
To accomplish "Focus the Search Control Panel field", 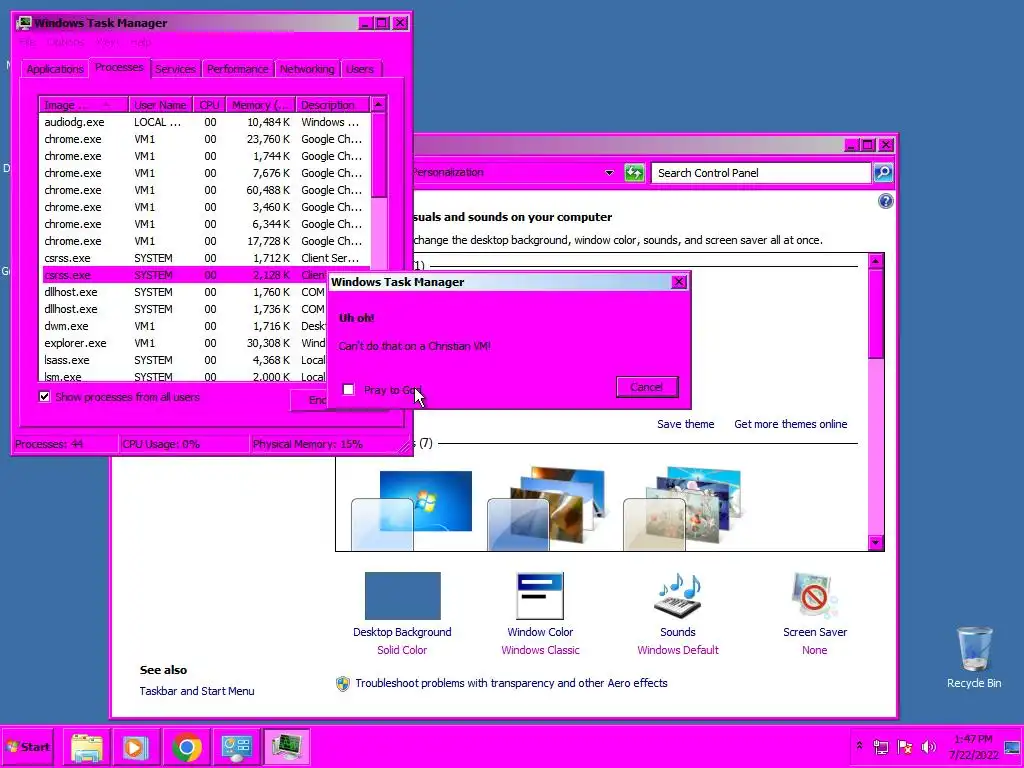I will point(761,173).
